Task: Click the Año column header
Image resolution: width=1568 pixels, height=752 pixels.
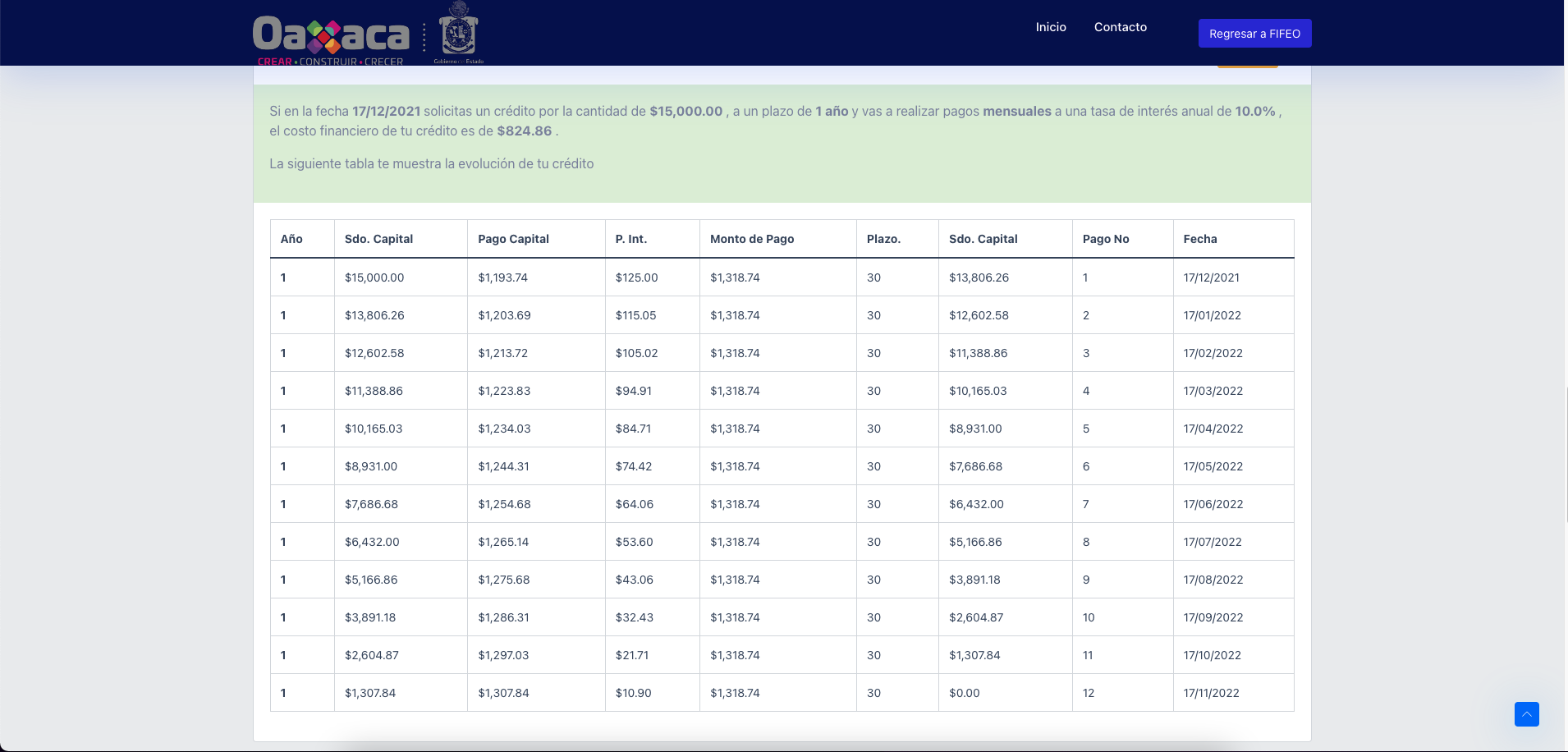Action: [291, 239]
